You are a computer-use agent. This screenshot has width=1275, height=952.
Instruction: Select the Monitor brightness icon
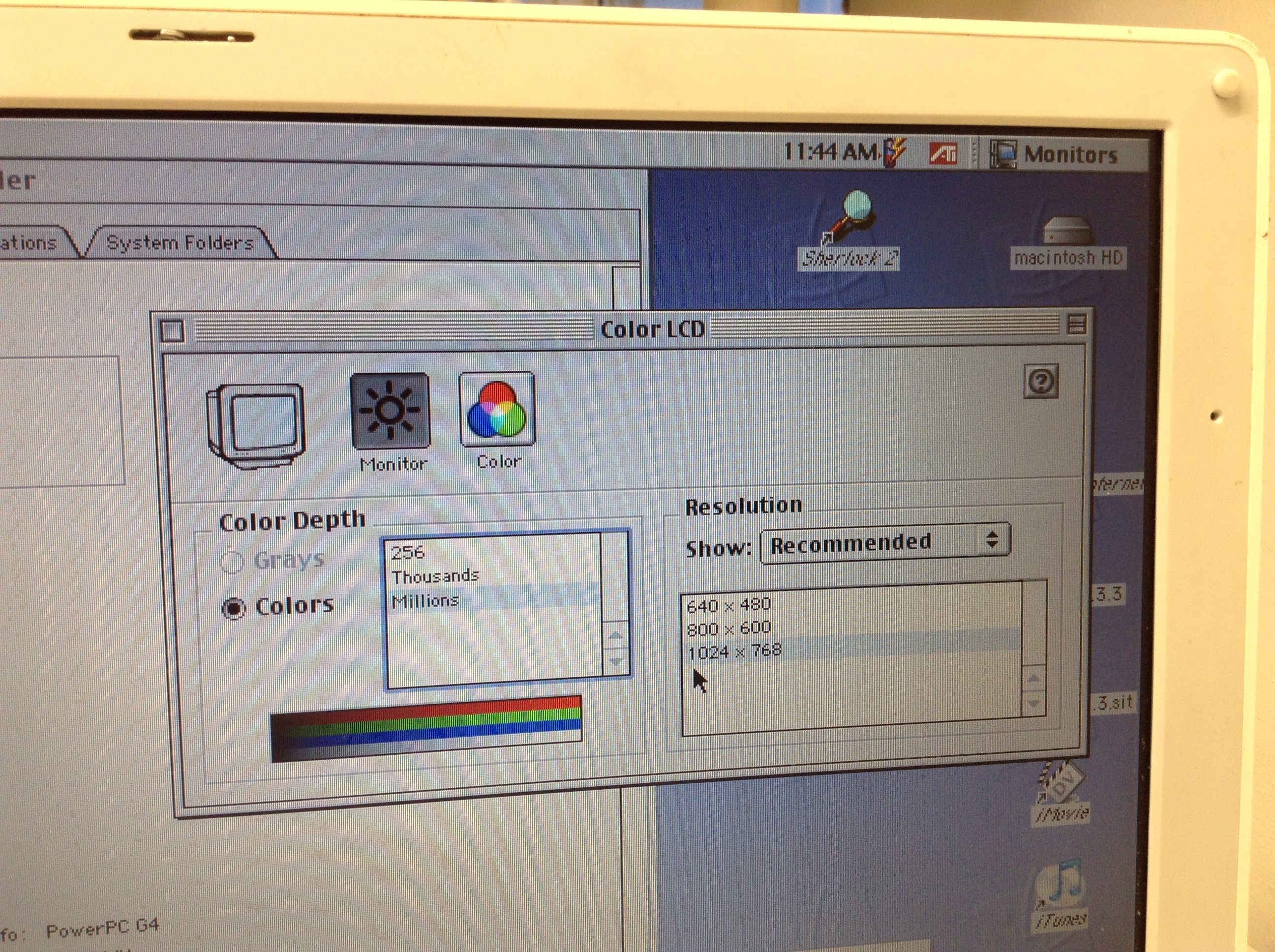click(390, 410)
